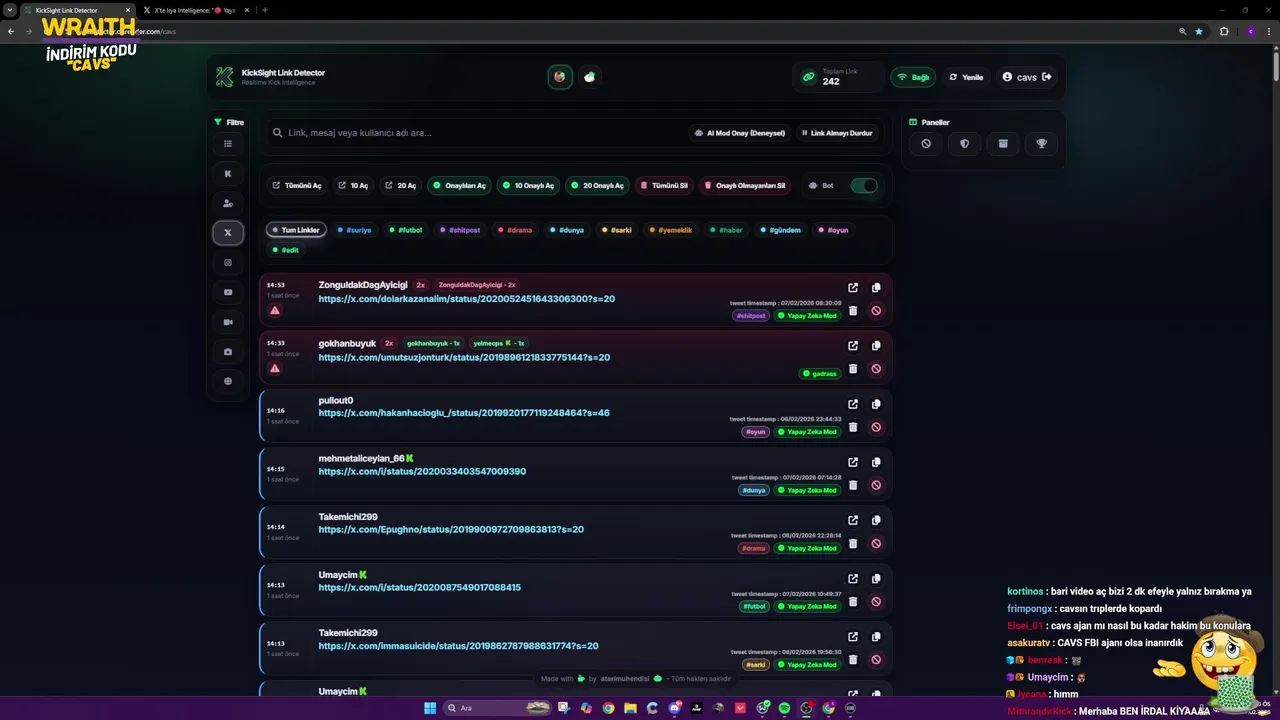This screenshot has width=1280, height=720.
Task: Click the Tümünü Aç button
Action: click(297, 186)
